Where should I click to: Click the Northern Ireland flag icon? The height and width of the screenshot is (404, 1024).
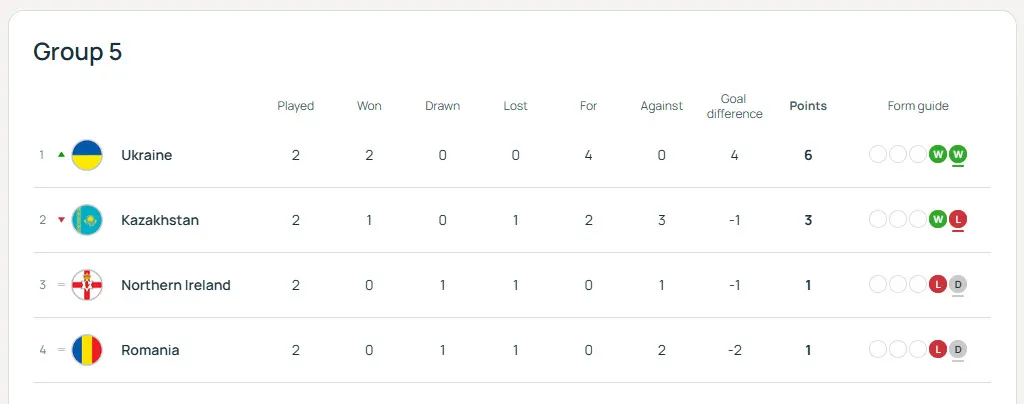point(87,285)
